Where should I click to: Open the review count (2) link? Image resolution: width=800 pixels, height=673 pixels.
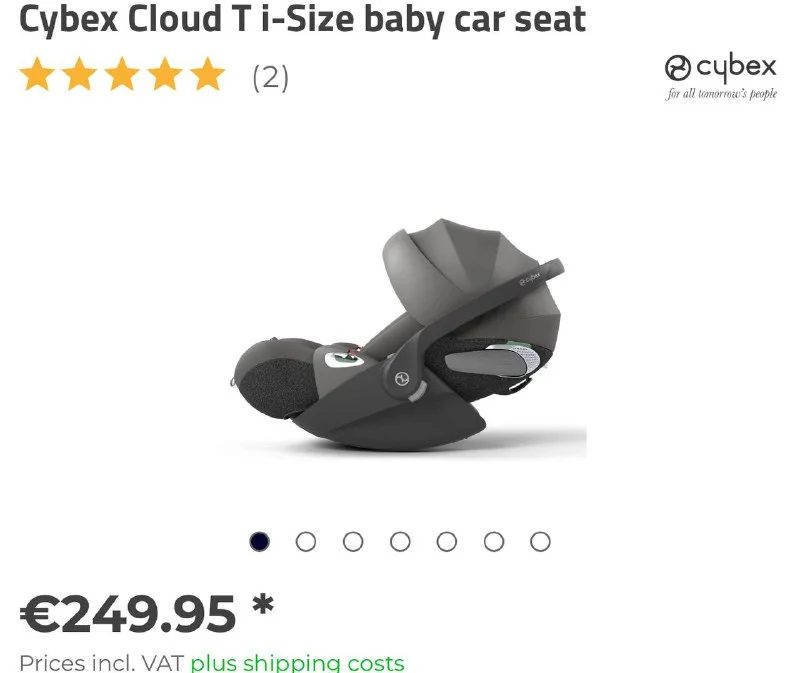[x=270, y=78]
